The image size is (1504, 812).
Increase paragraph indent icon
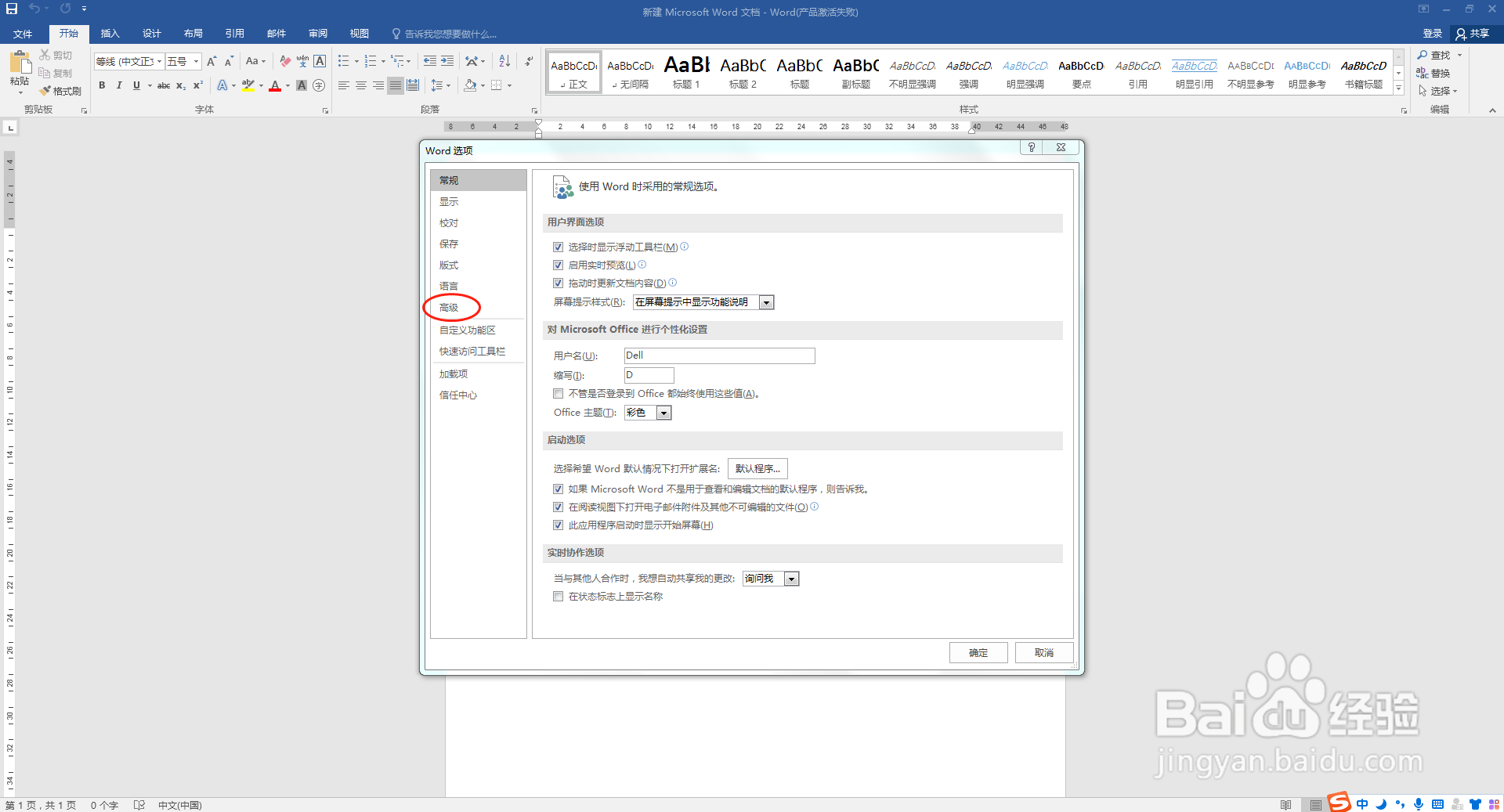tap(447, 61)
